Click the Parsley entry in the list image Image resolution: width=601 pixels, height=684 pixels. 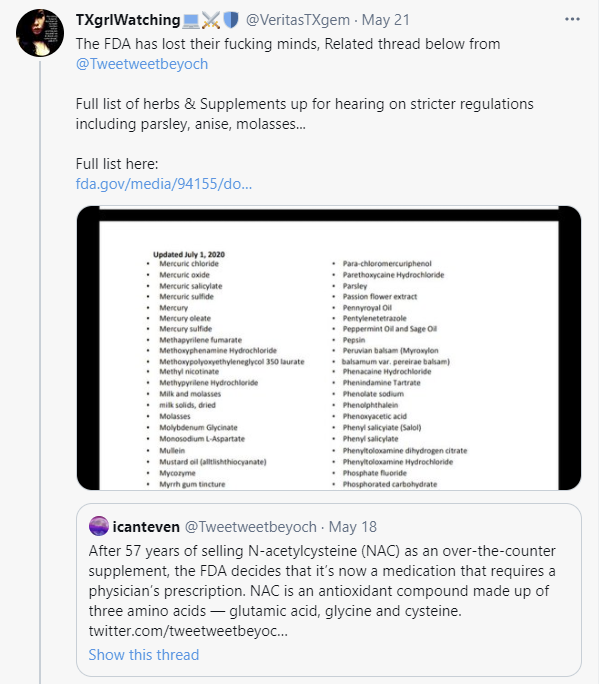point(355,286)
